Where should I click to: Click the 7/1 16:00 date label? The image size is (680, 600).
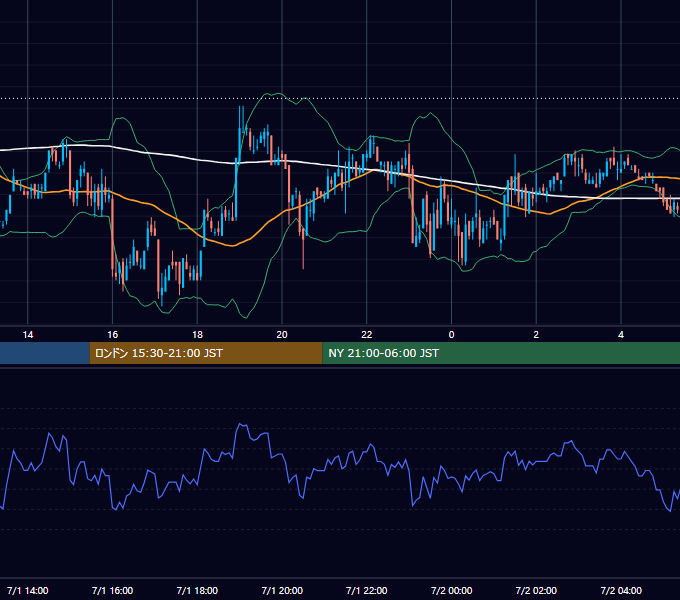tap(112, 591)
